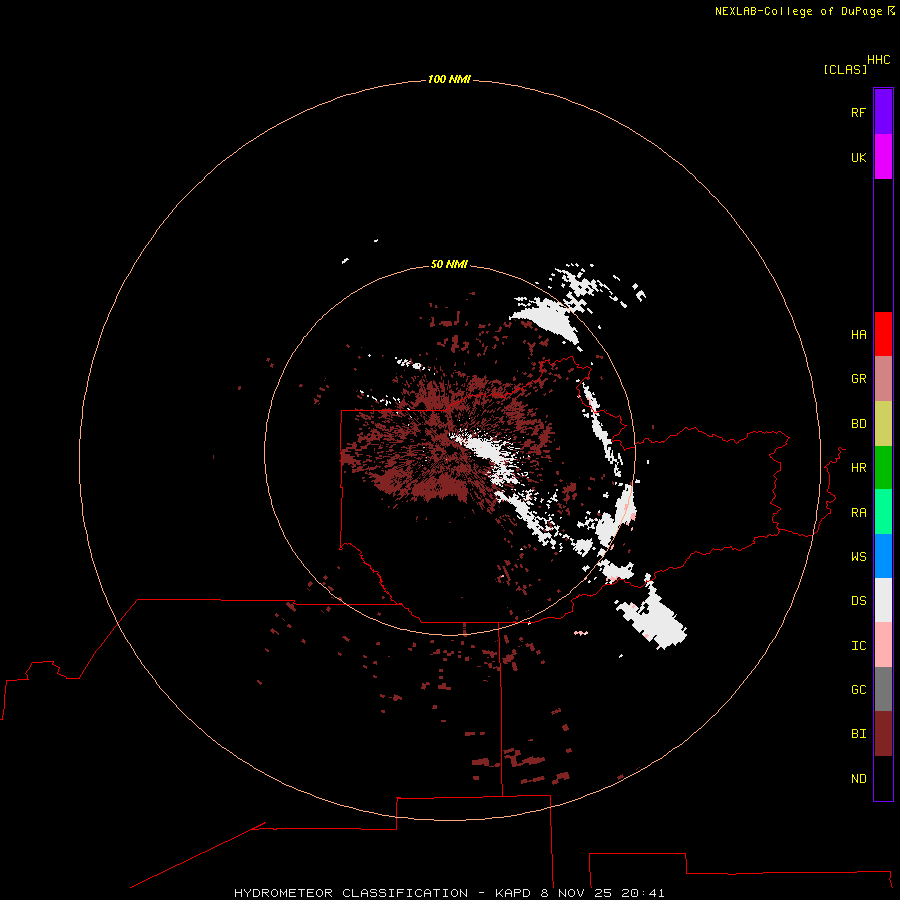Pick the HR green legend swatch
The width and height of the screenshot is (900, 900).
(883, 467)
